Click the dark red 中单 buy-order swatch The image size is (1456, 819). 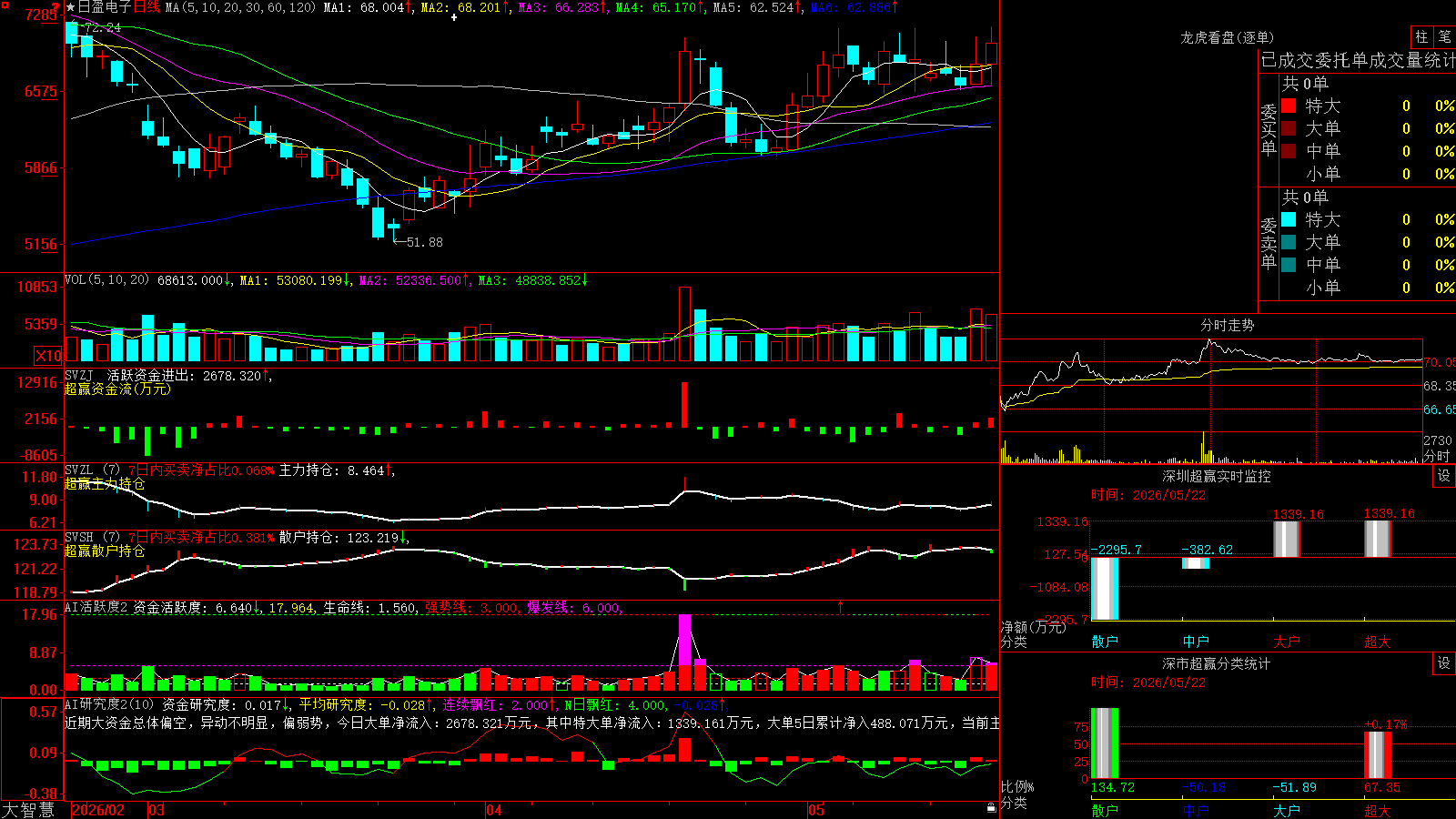(1289, 151)
